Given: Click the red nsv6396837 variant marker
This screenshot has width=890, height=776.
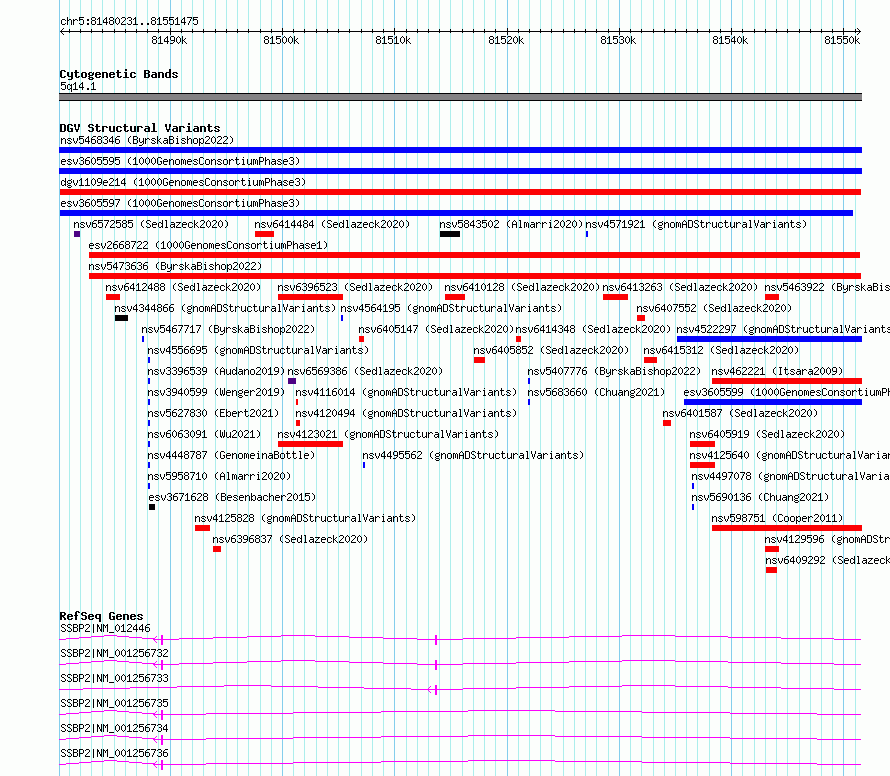Looking at the screenshot, I should 217,549.
